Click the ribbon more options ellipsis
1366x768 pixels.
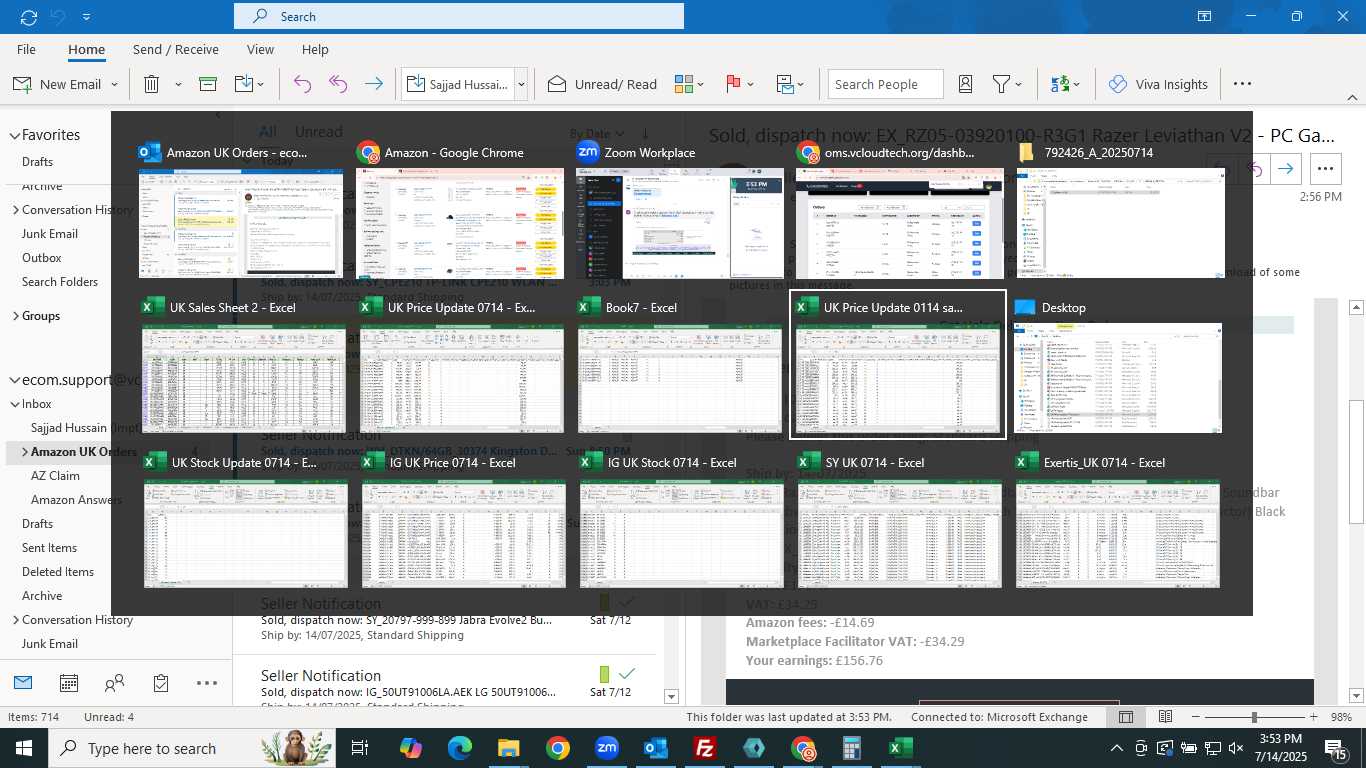pyautogui.click(x=1242, y=84)
